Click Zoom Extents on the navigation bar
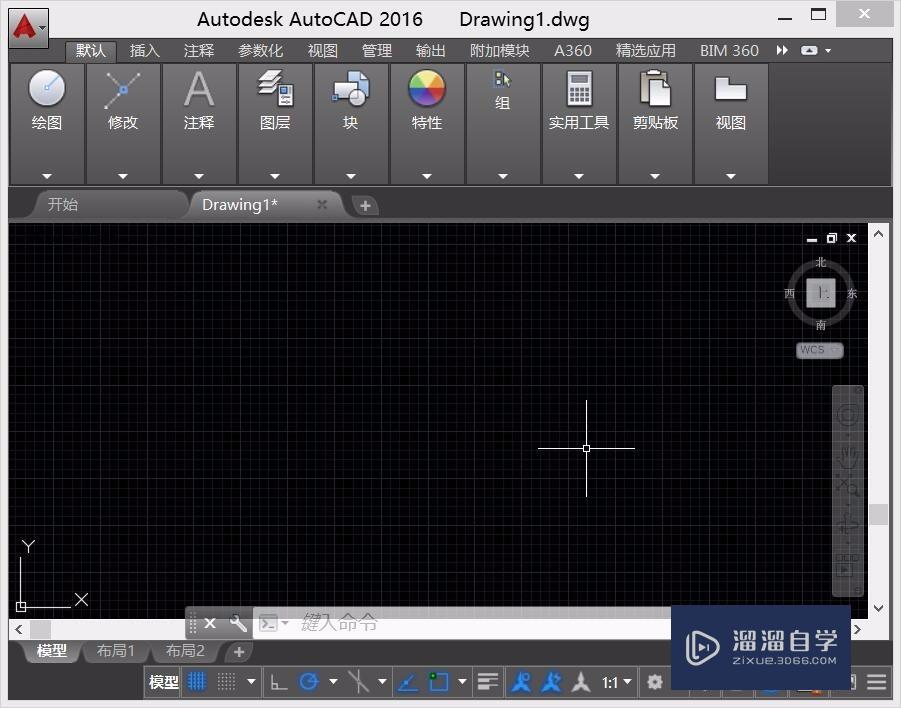 pos(848,487)
